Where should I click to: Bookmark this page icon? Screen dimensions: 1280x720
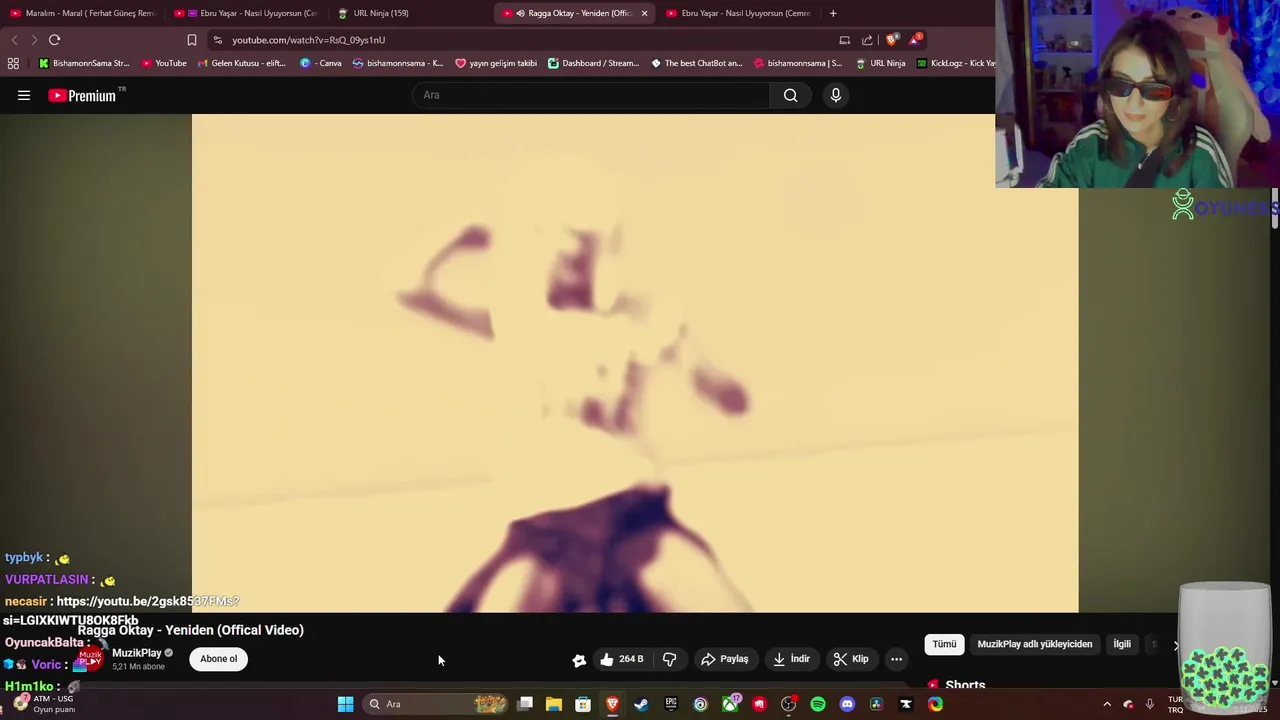191,40
